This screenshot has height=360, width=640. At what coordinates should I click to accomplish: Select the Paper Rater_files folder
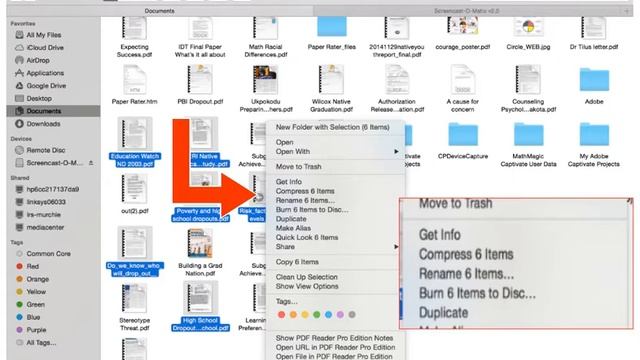[331, 27]
